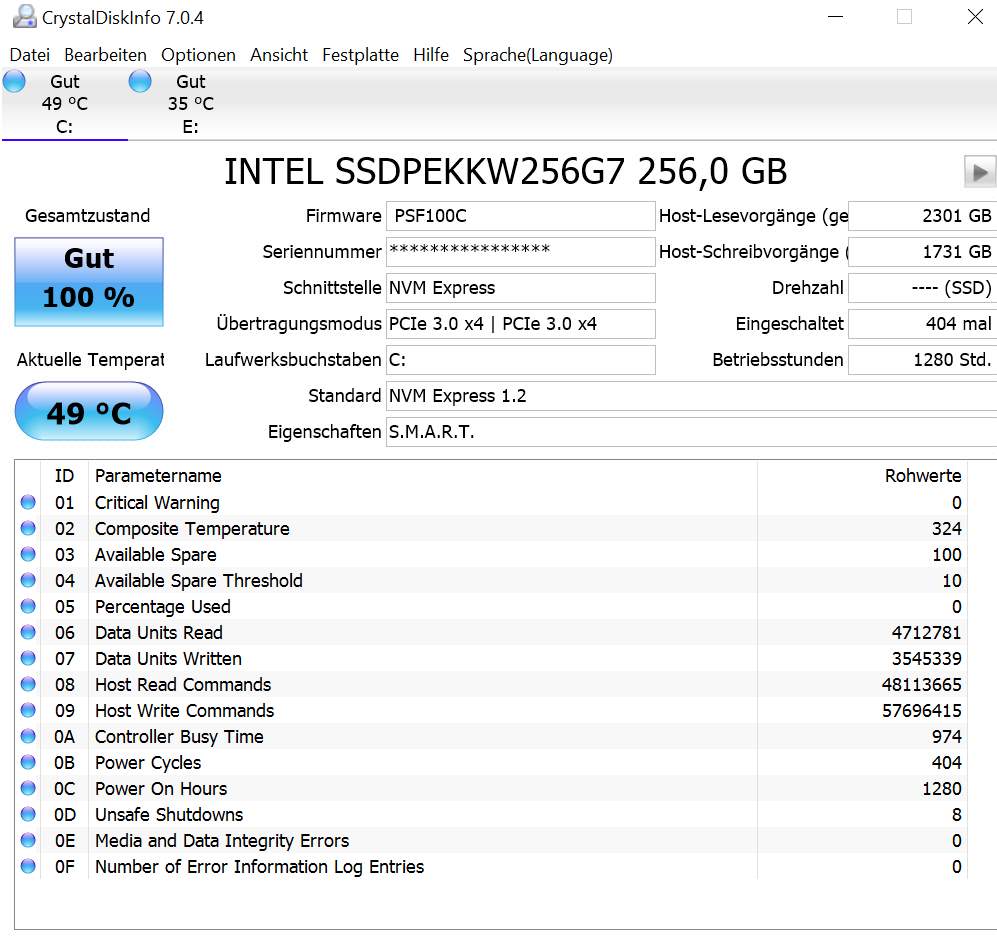Click the Schnittstelle field NVM Express
Viewport: 997px width, 936px height.
(x=520, y=288)
